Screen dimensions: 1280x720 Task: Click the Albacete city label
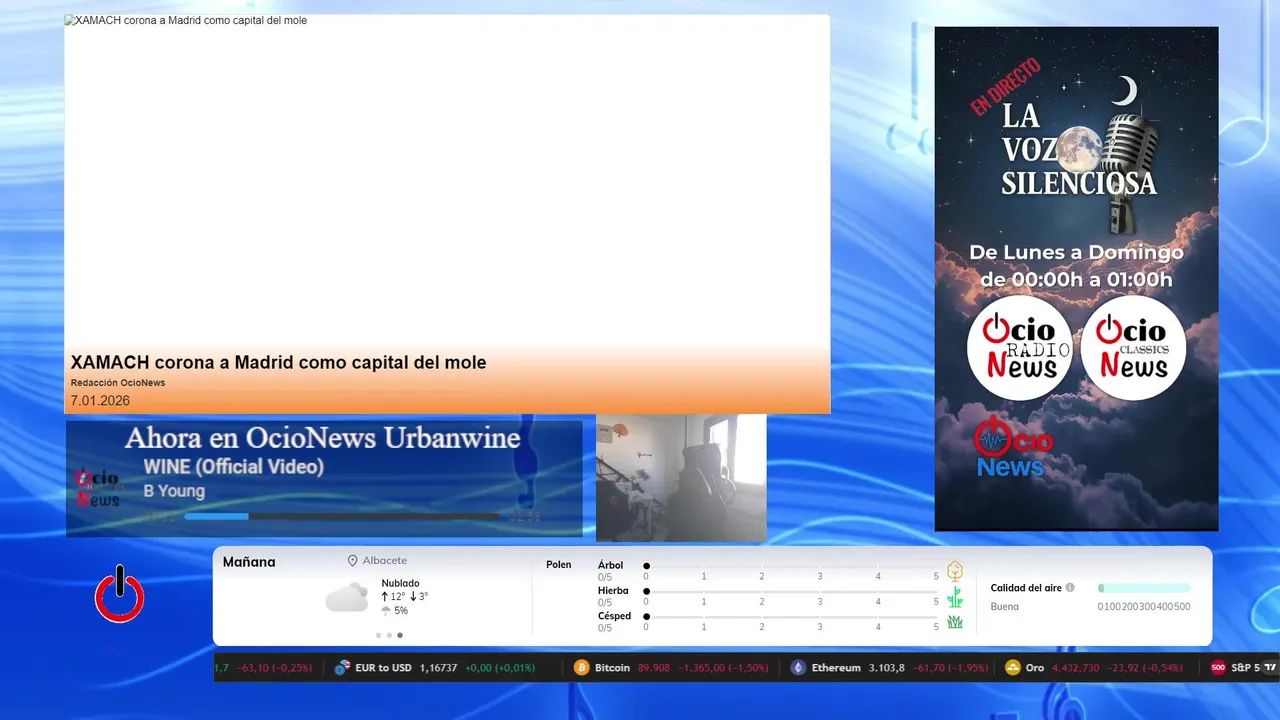click(x=385, y=561)
